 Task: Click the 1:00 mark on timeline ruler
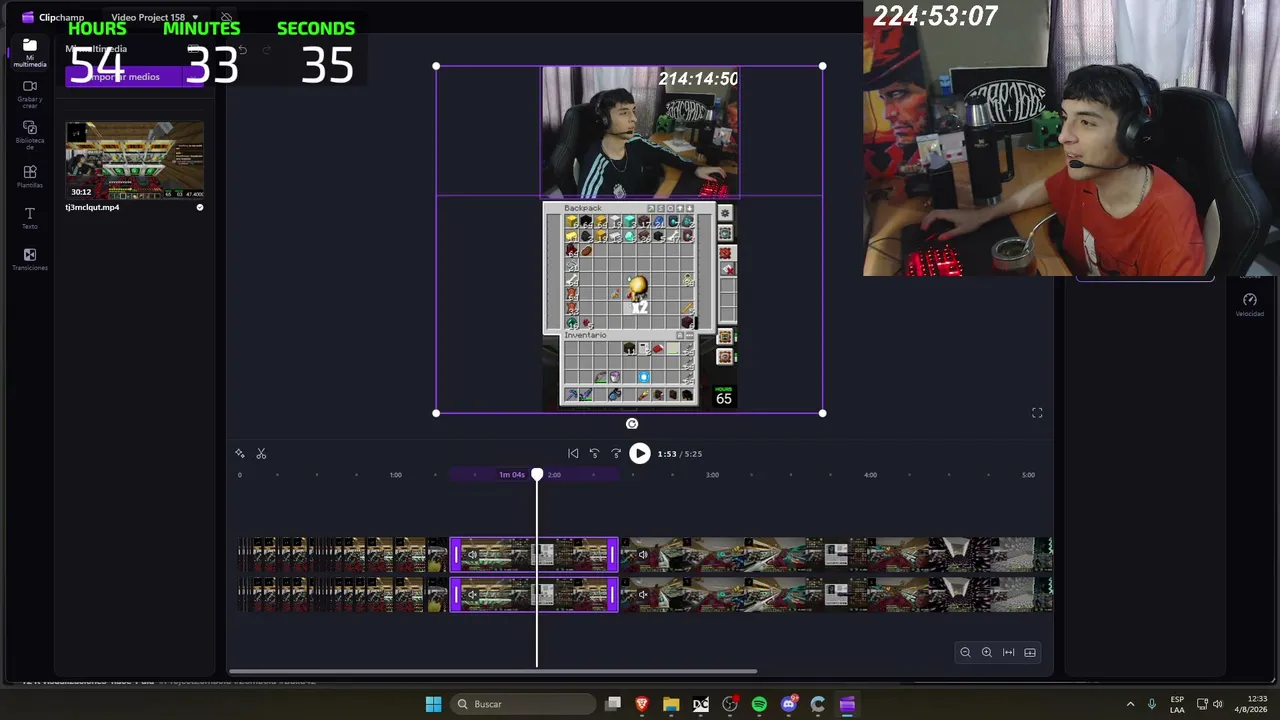click(396, 475)
